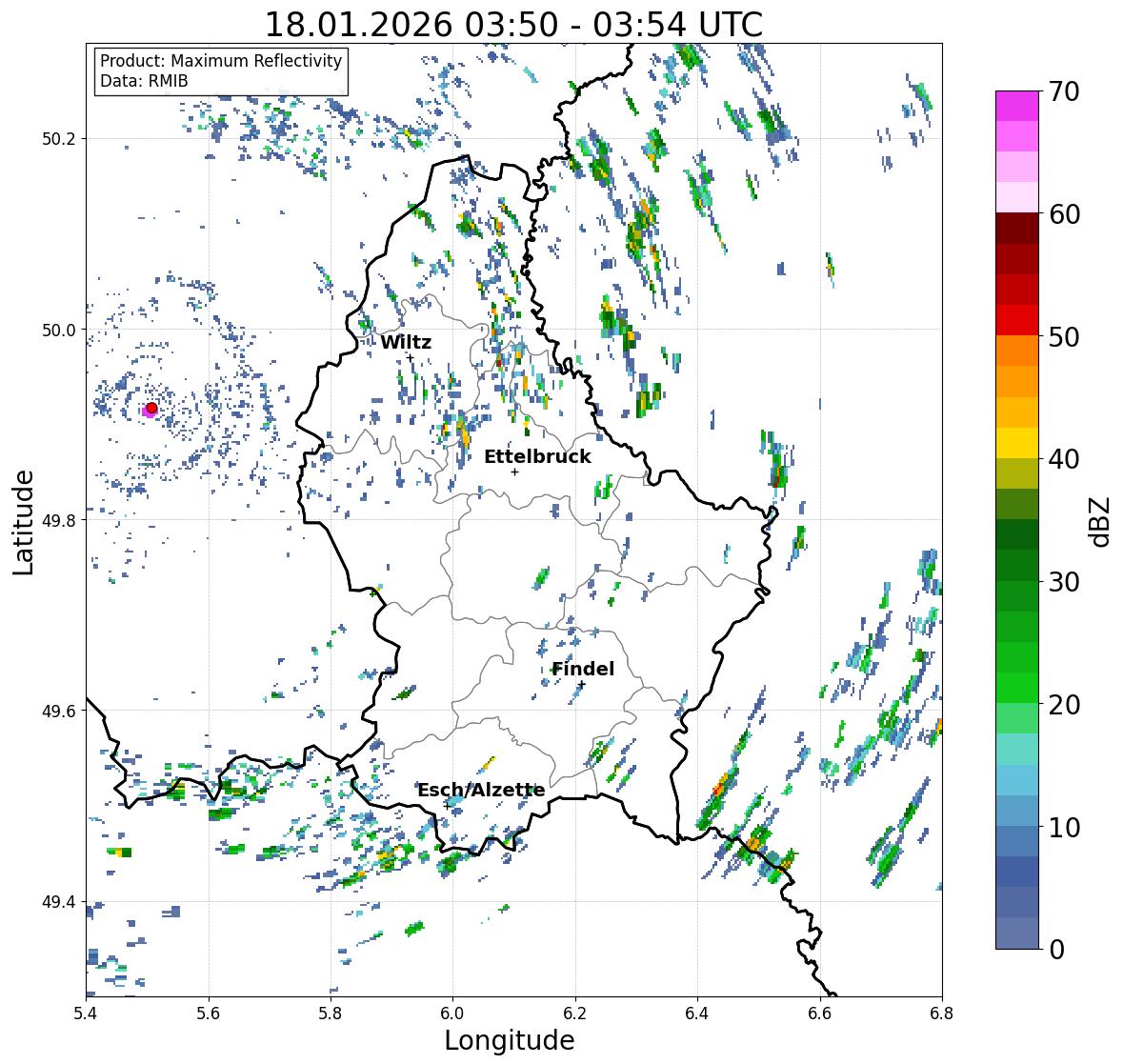1123x1064 pixels.
Task: Click the 30 value on the colorbar
Action: pyautogui.click(x=1064, y=581)
